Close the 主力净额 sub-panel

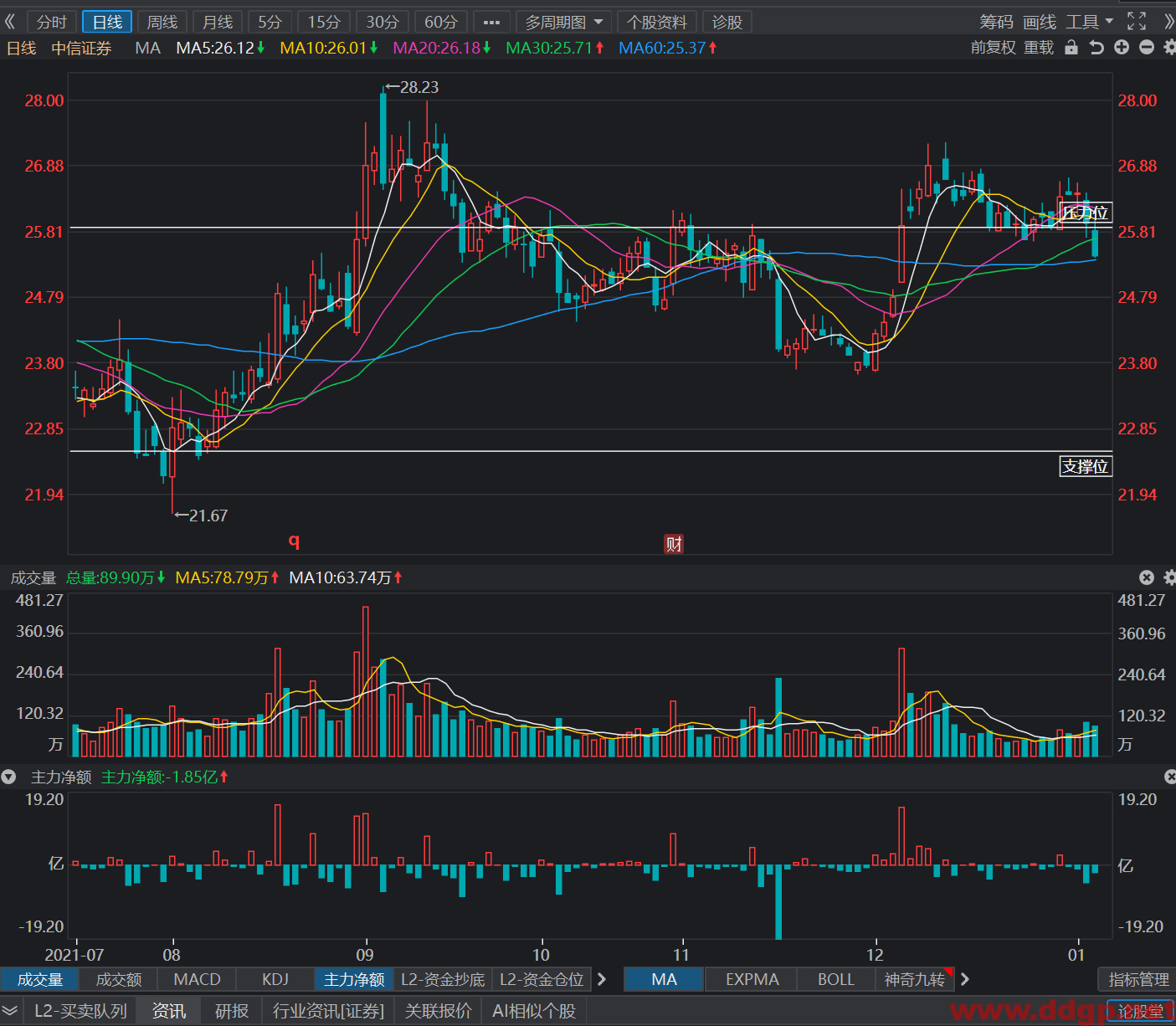click(1170, 777)
